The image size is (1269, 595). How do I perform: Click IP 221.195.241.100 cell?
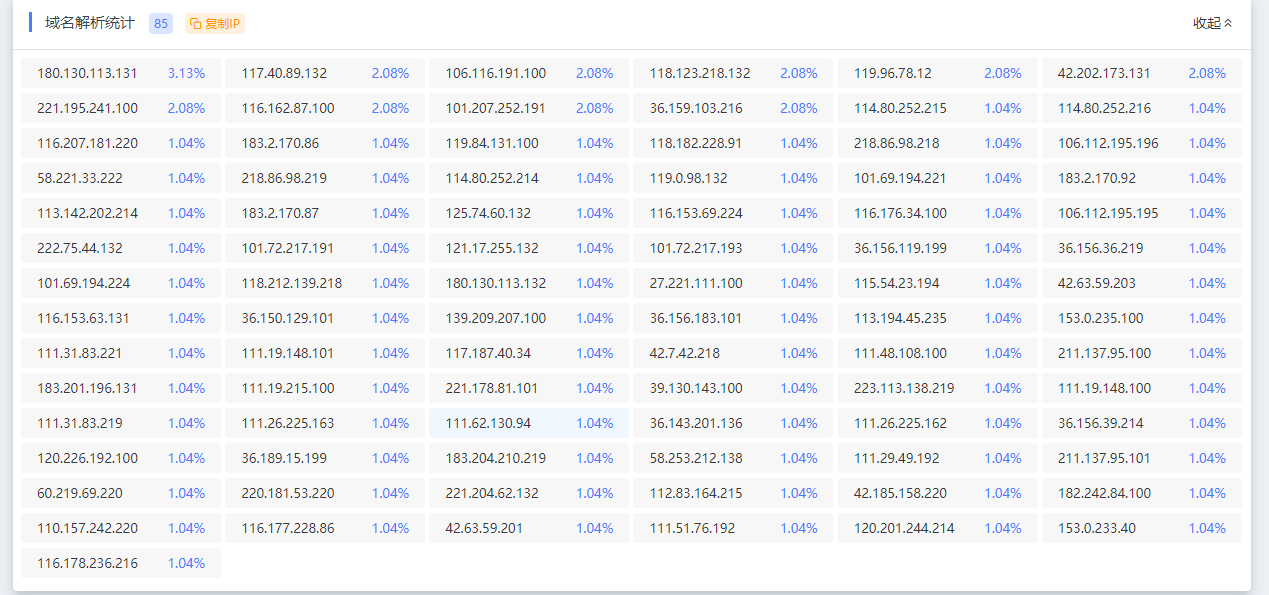click(121, 108)
